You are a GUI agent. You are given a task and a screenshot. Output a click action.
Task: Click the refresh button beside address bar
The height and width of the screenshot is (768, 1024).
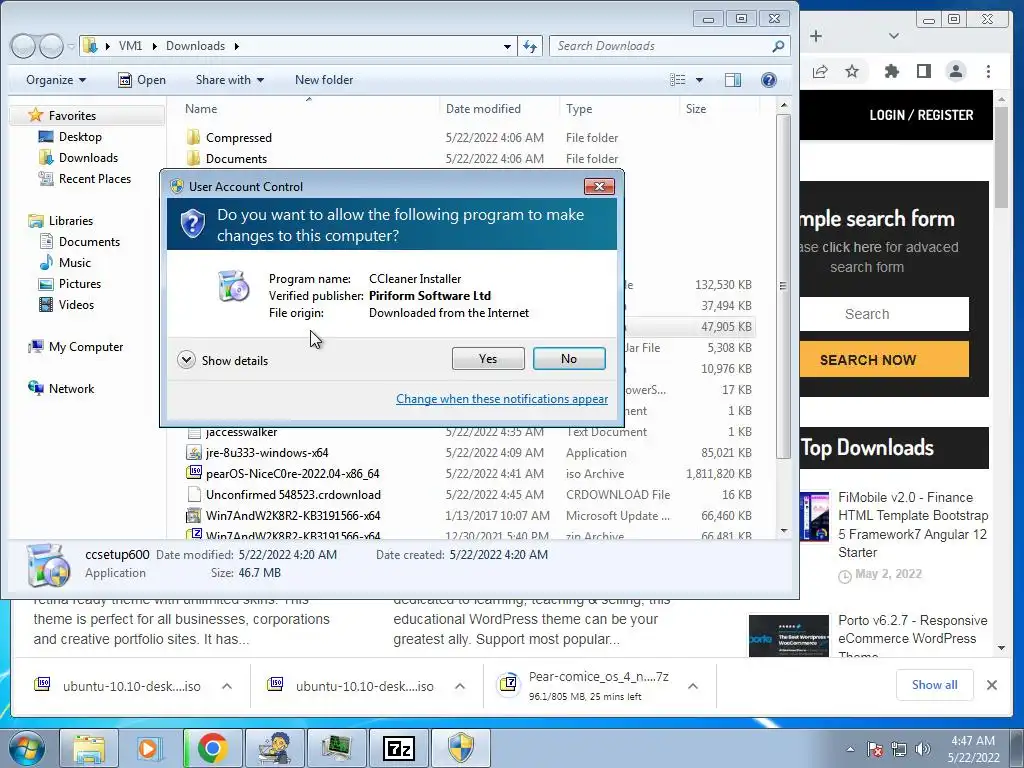530,46
